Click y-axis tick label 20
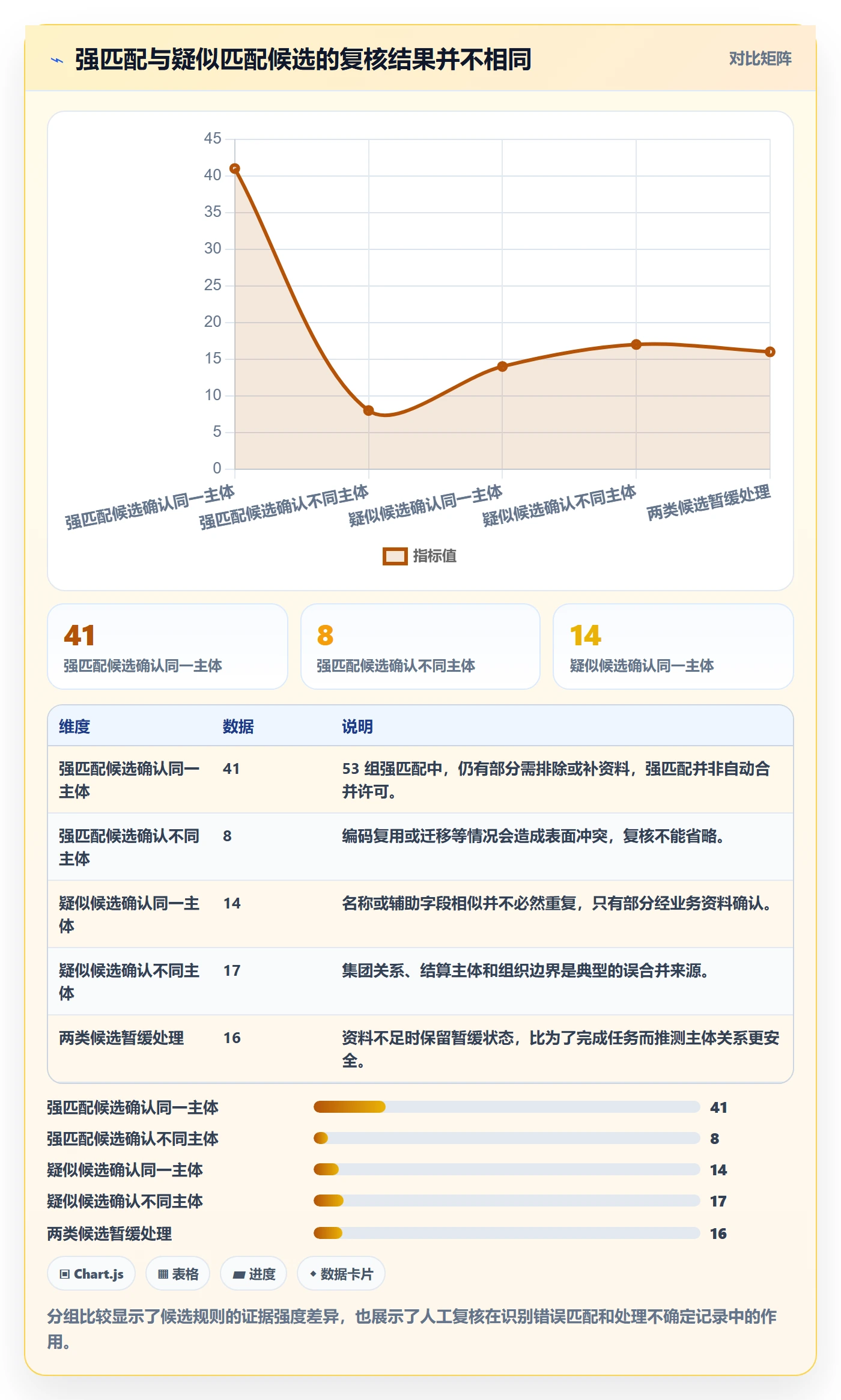The image size is (841, 1400). [213, 321]
